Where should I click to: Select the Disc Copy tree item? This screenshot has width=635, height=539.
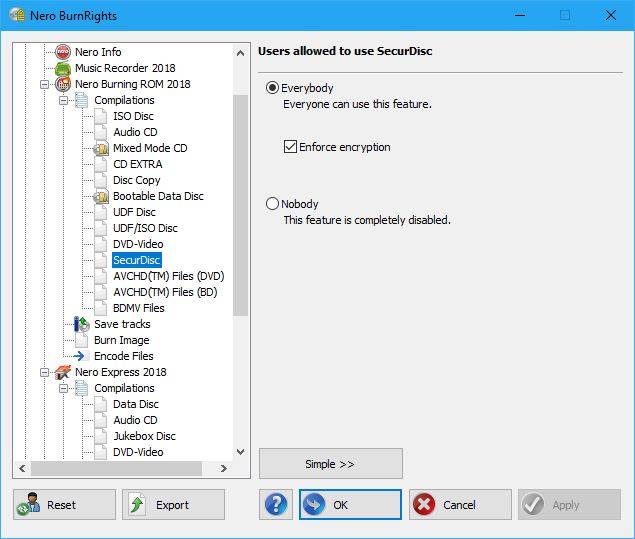pos(137,180)
